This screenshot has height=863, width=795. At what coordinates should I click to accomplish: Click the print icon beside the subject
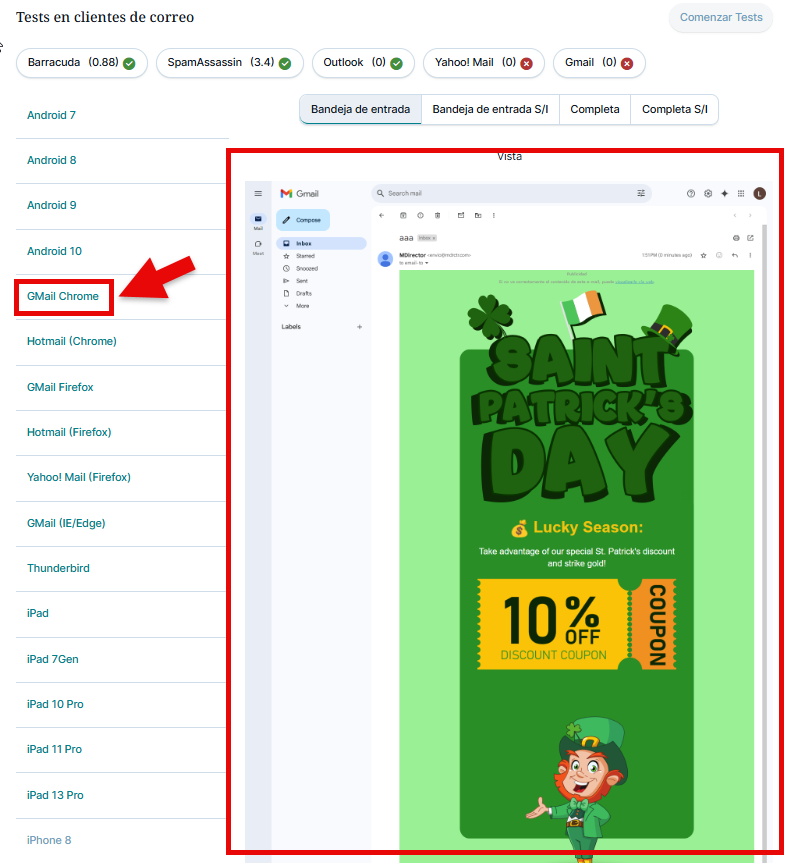point(736,238)
